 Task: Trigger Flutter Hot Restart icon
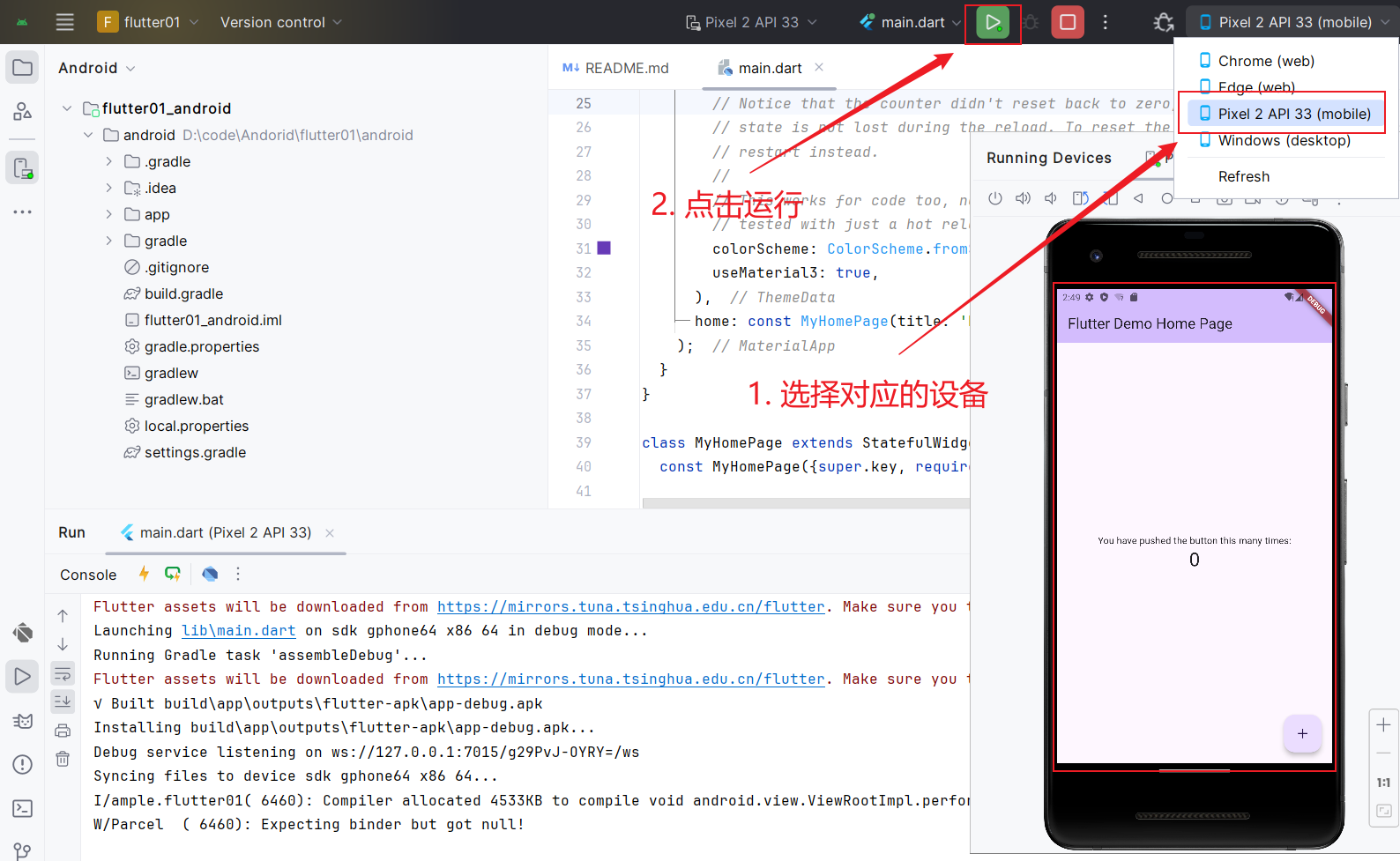pos(173,574)
